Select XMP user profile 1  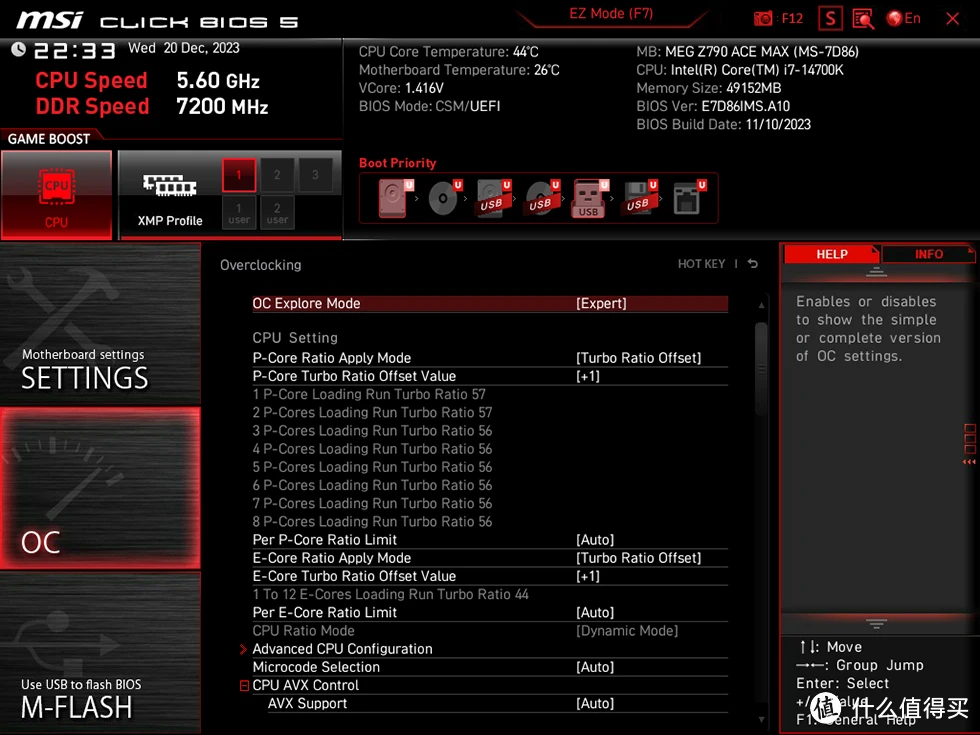[239, 212]
